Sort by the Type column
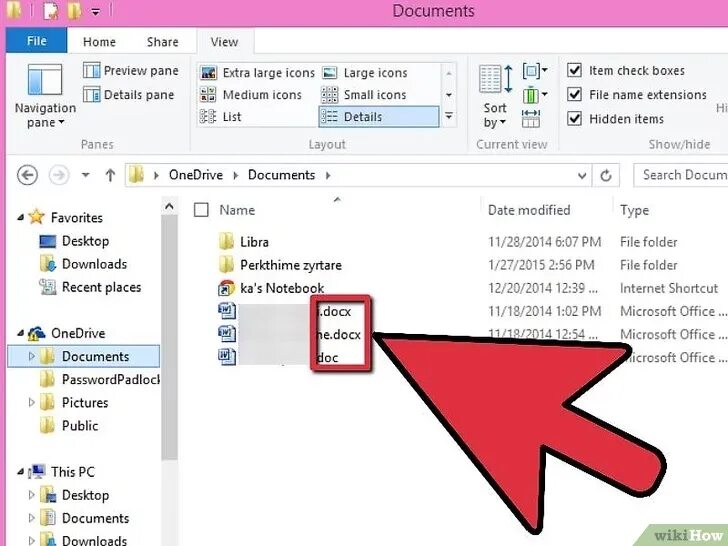Viewport: 728px width, 546px height. [x=634, y=210]
